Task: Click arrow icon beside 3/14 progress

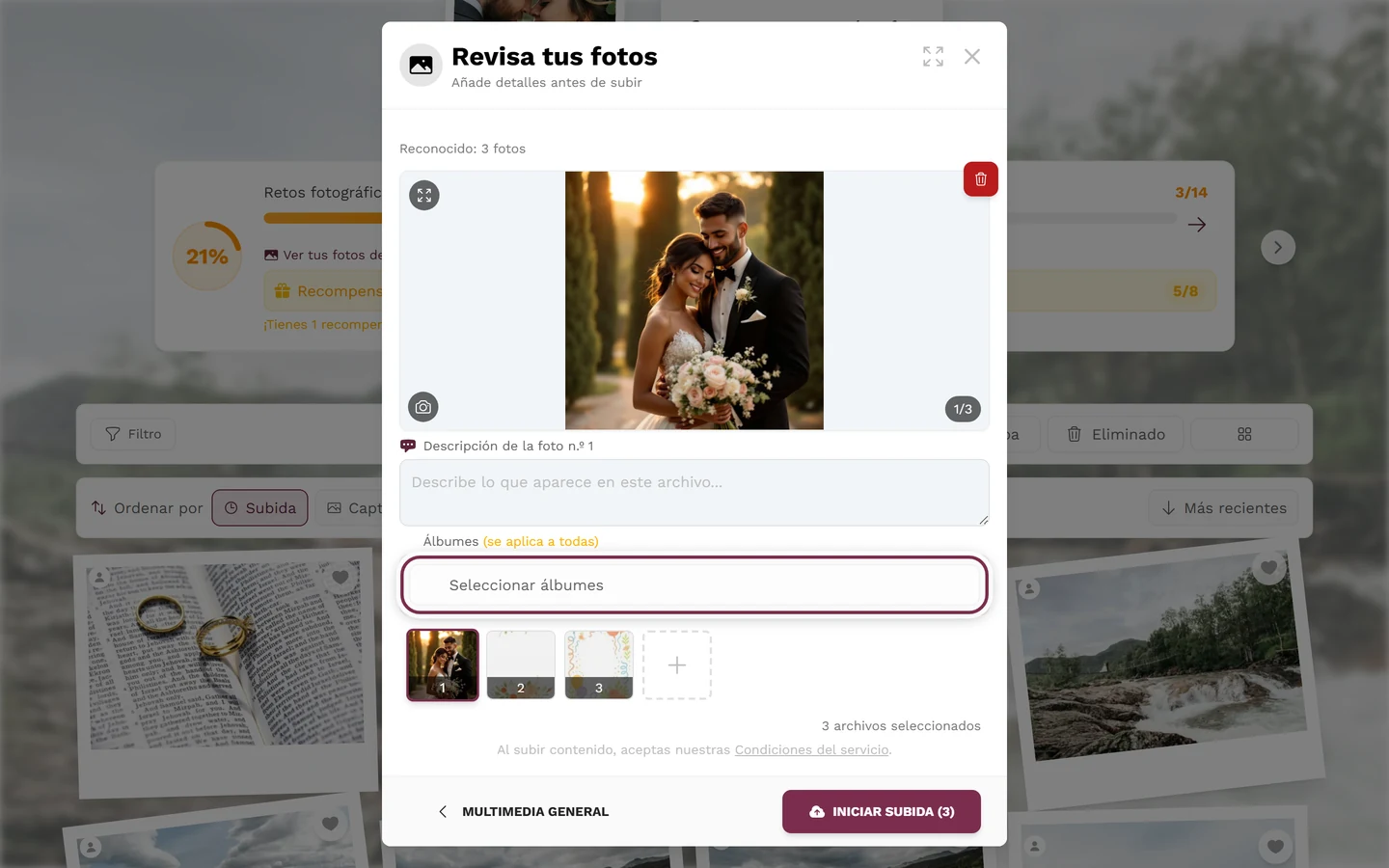Action: [1197, 225]
